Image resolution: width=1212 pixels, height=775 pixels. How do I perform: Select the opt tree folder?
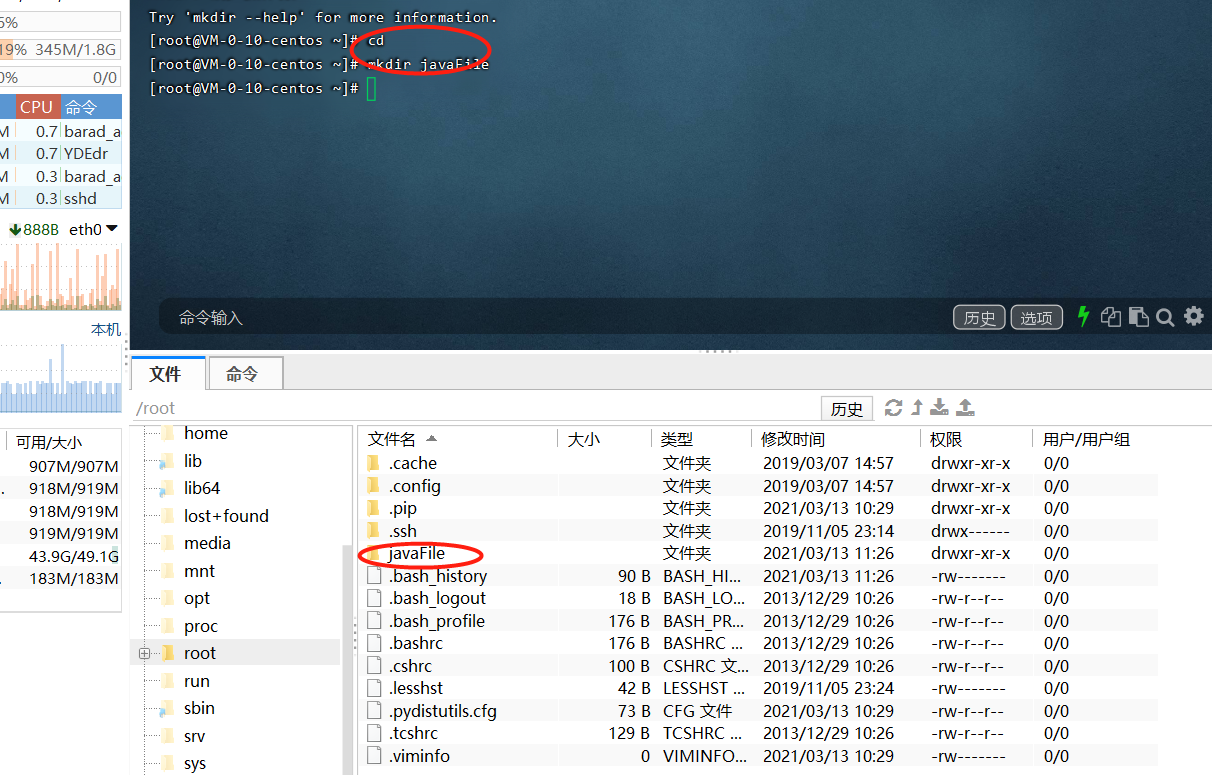coord(197,598)
